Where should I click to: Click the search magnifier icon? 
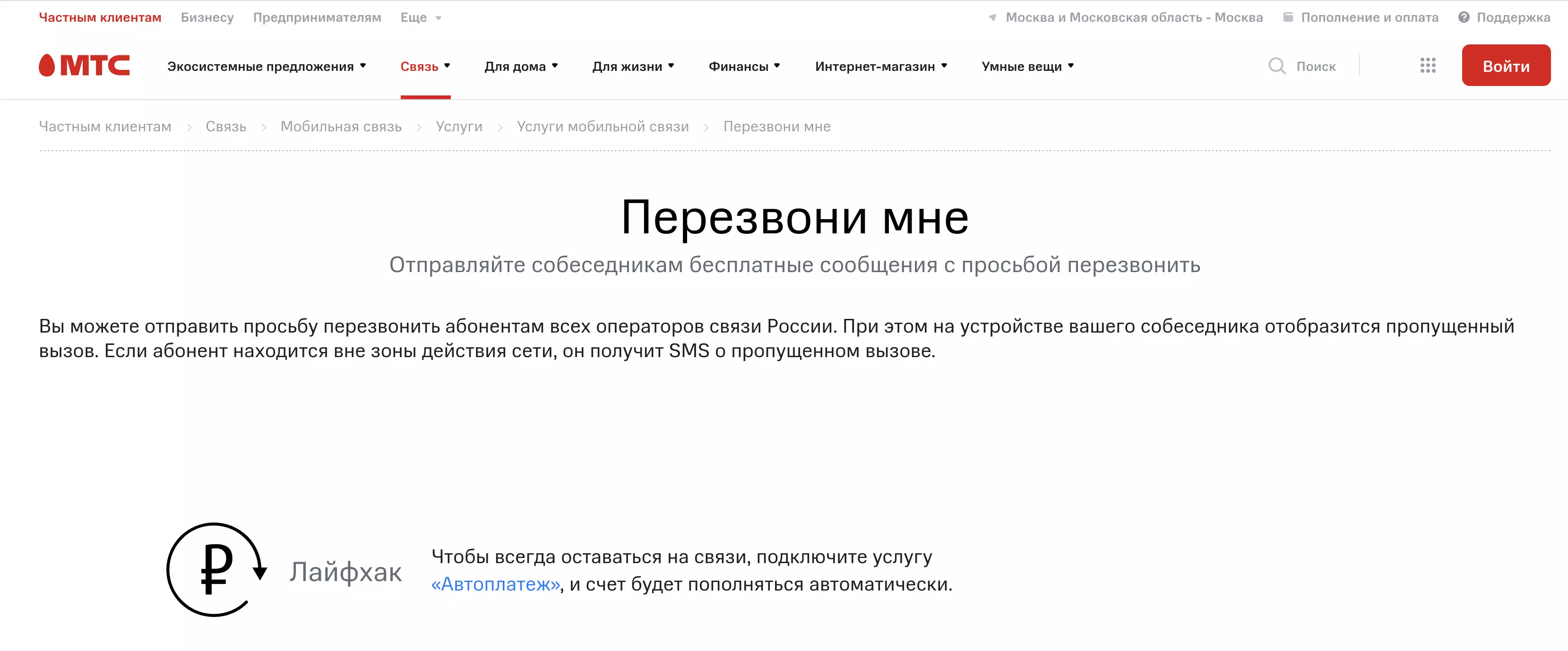tap(1277, 66)
